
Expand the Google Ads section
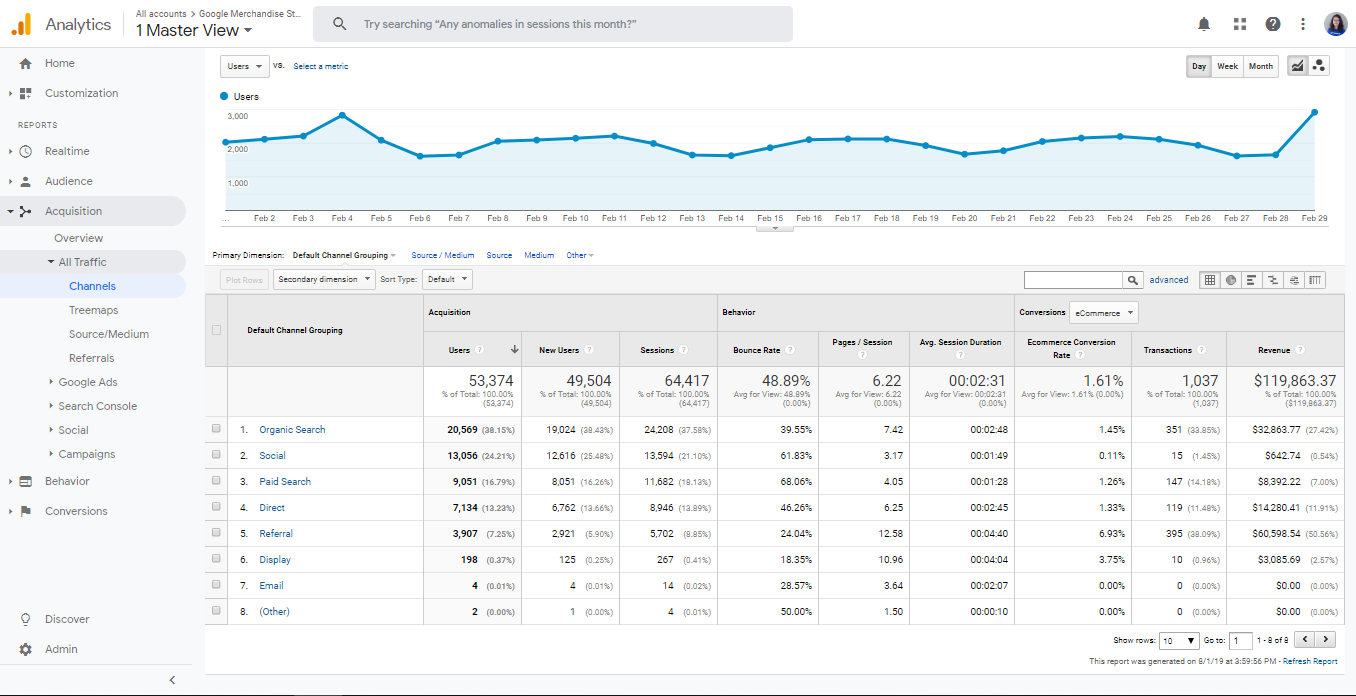coord(88,382)
